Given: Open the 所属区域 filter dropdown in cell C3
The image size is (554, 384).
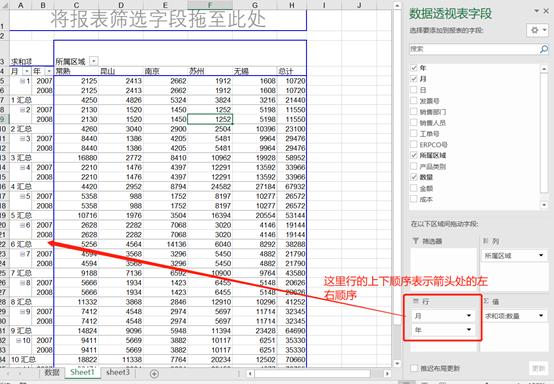Looking at the screenshot, I should [94, 61].
